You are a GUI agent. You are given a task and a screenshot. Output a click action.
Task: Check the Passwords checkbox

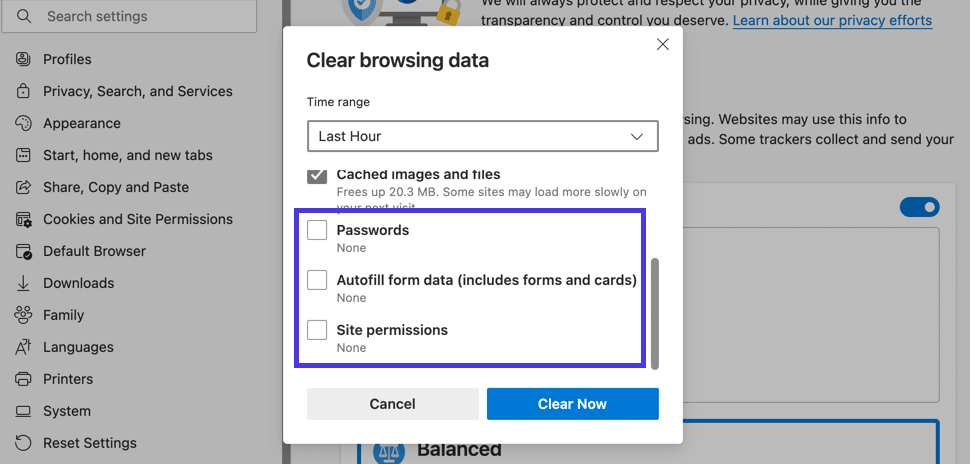point(317,230)
